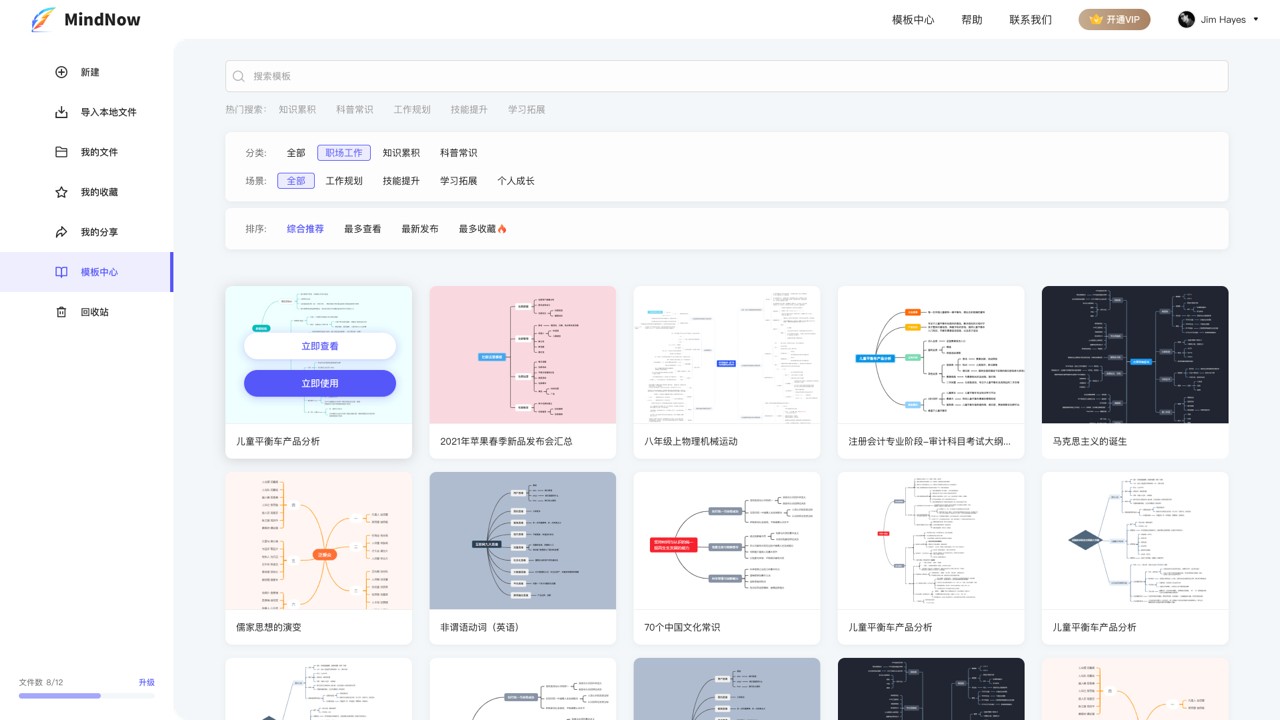Click the flame icon beside 最多收藏
Screen dimensions: 1280x720
502,229
